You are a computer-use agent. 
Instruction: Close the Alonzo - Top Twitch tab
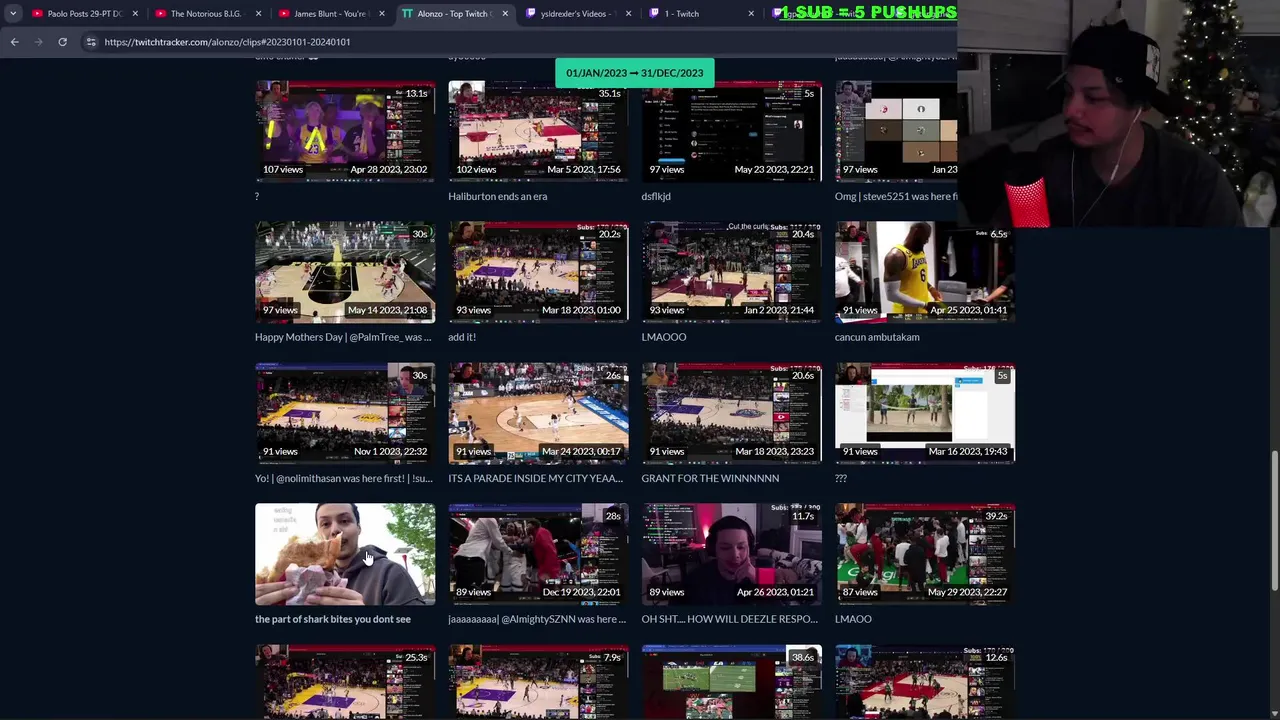click(504, 14)
